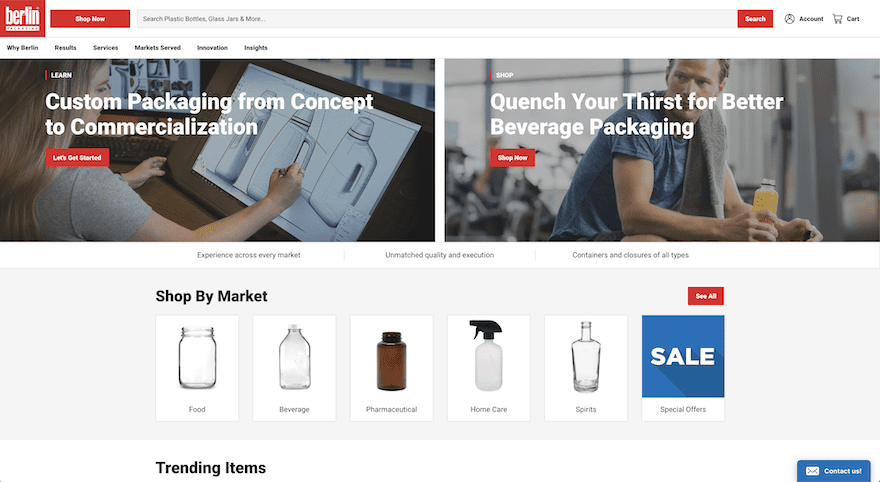The width and height of the screenshot is (880, 482).
Task: Click the Let's Get Started button
Action: (77, 158)
